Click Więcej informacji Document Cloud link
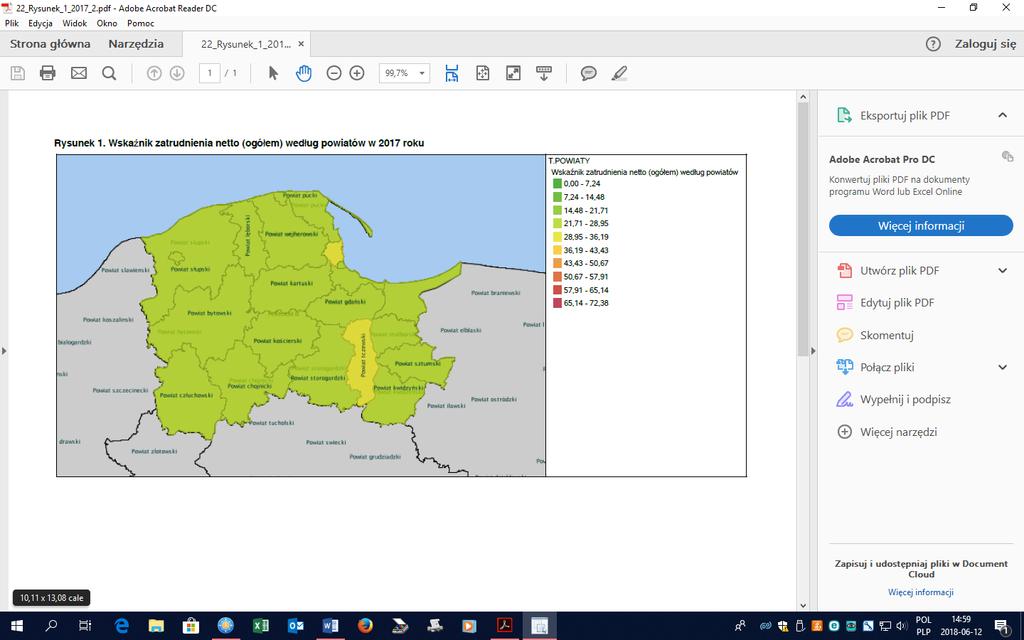 [x=921, y=592]
